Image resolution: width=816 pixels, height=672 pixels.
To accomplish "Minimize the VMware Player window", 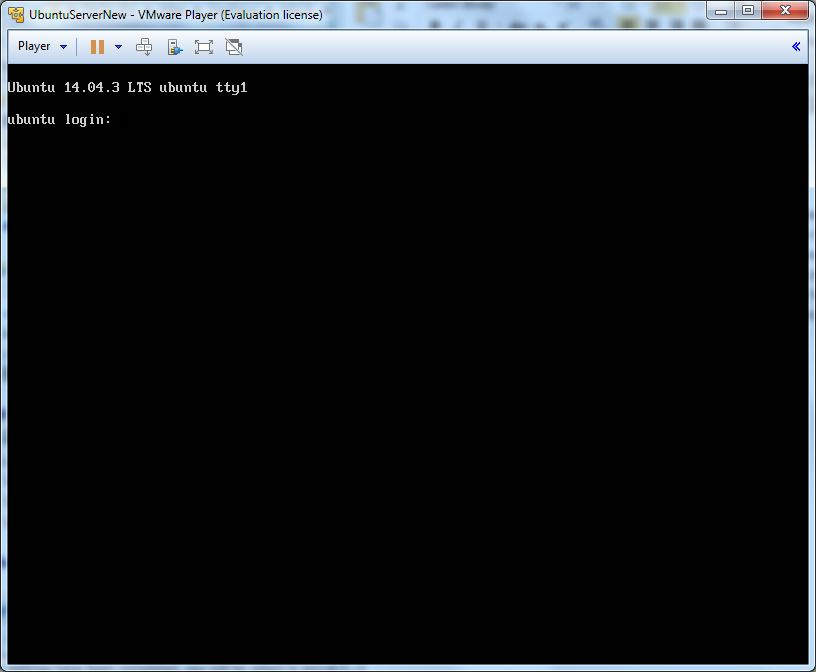I will tap(723, 11).
